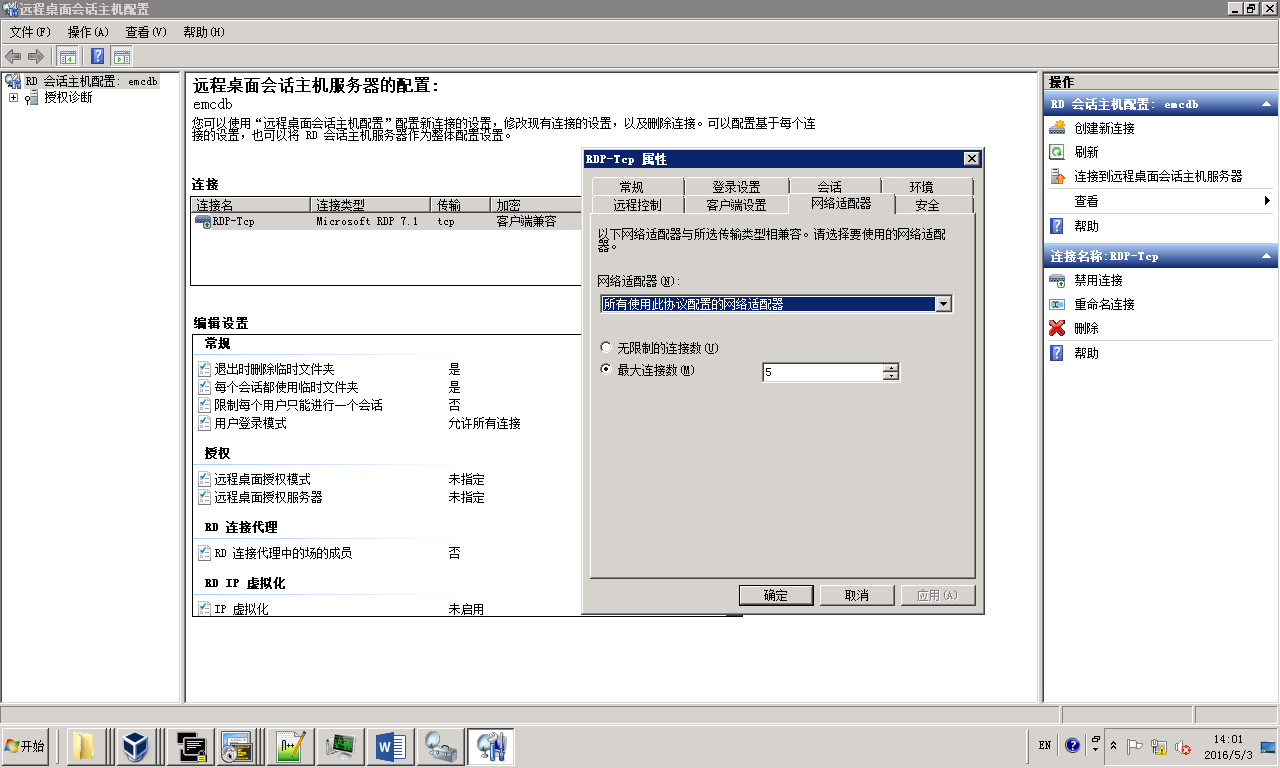Switch to the 登录设置 tab
Screen dimensions: 1280x768
click(x=736, y=187)
